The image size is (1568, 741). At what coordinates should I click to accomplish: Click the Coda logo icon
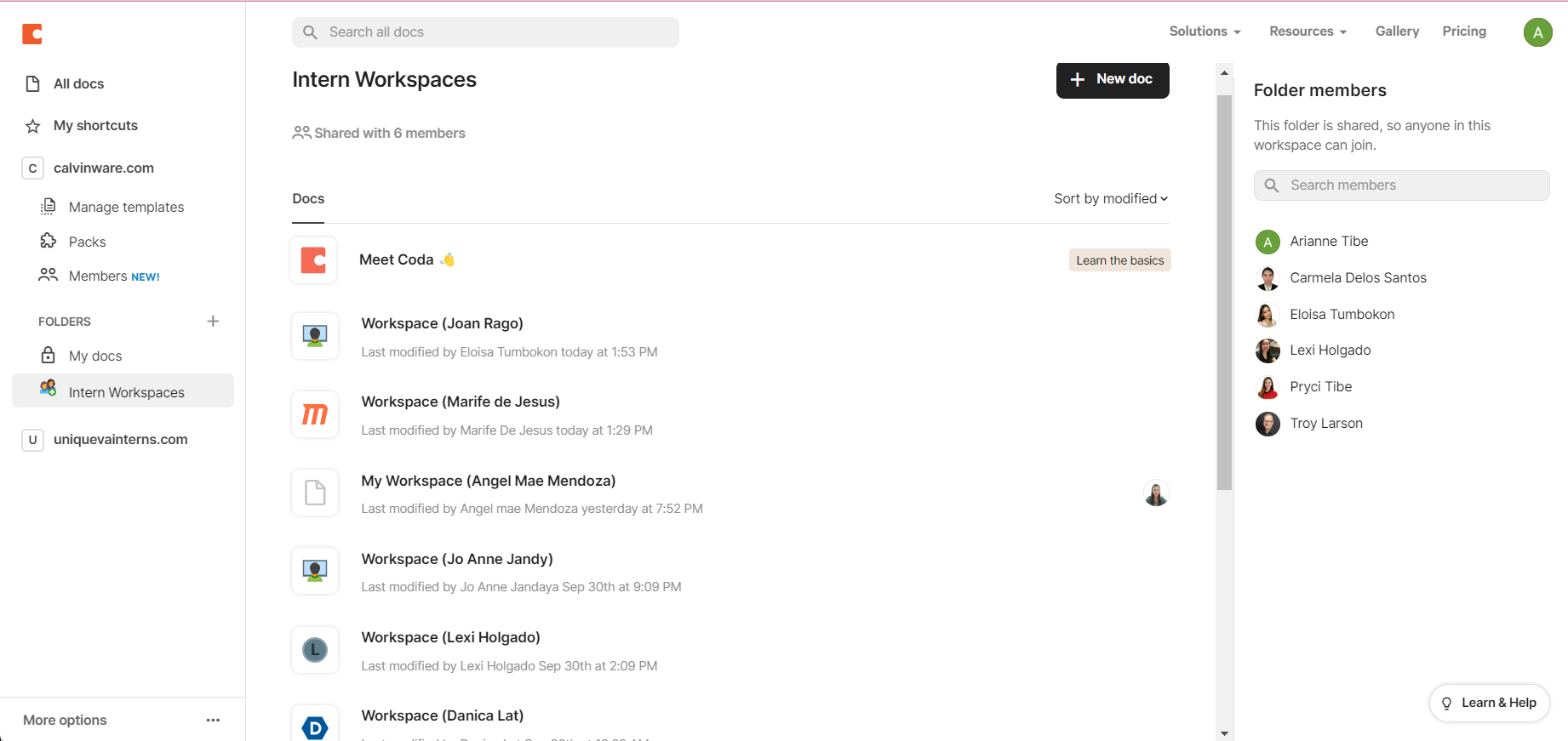pos(32,34)
